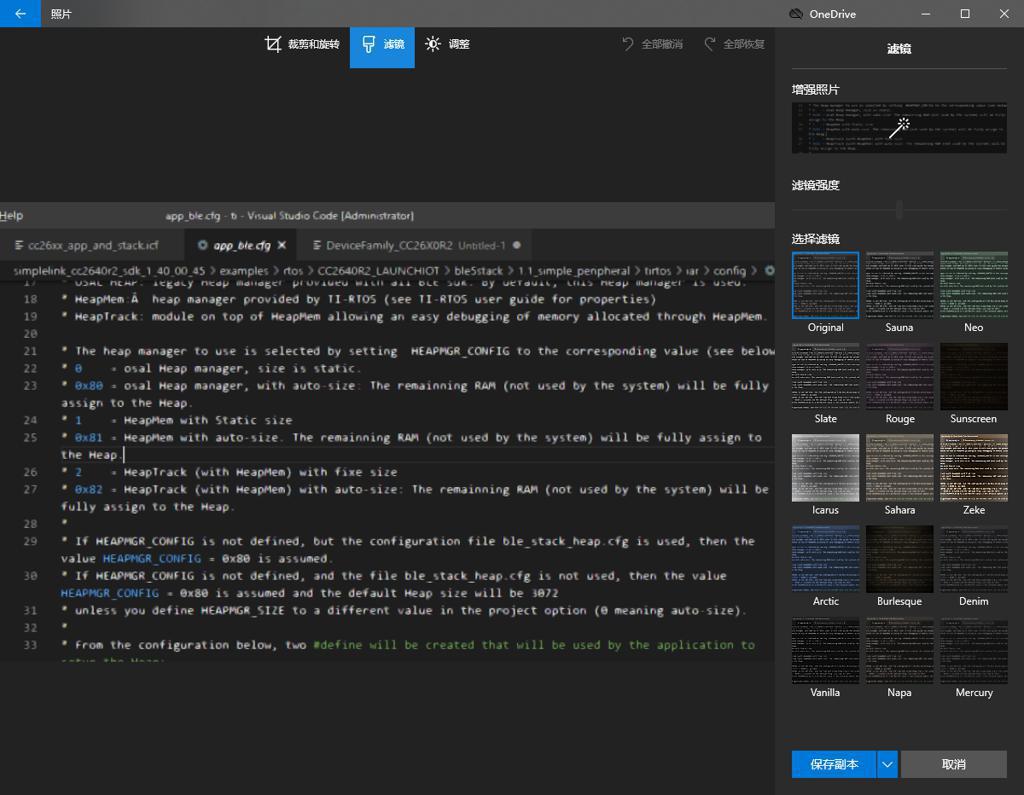Expand the save options dropdown arrow
1024x795 pixels.
coord(887,764)
